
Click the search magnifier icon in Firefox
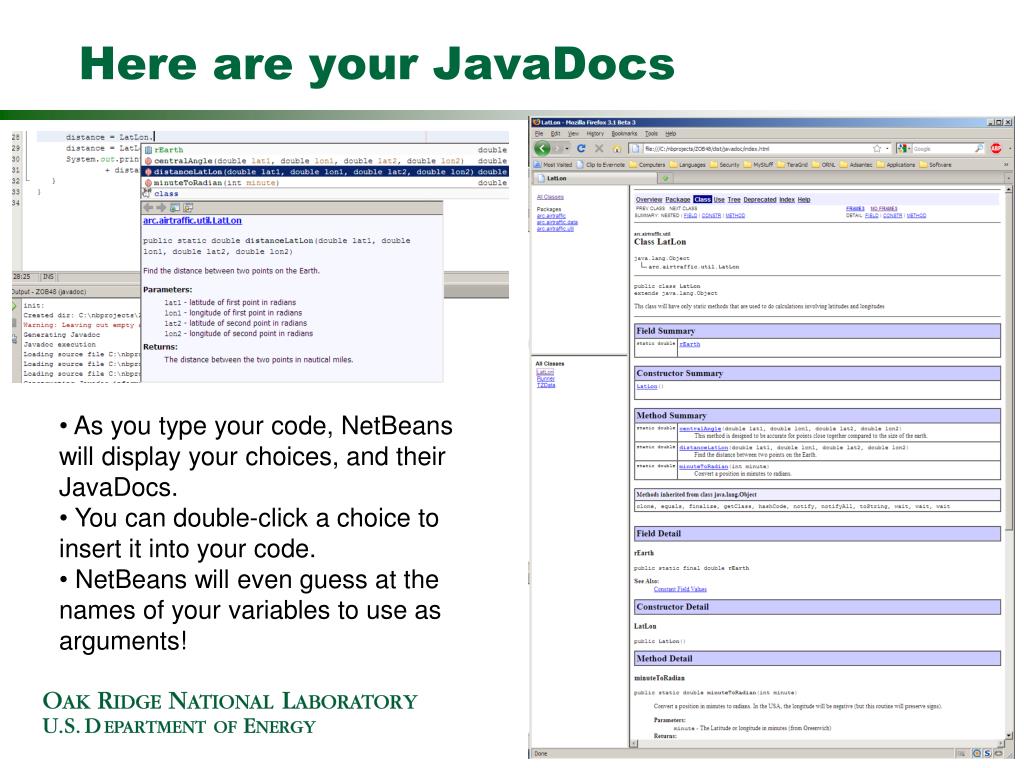coord(979,148)
